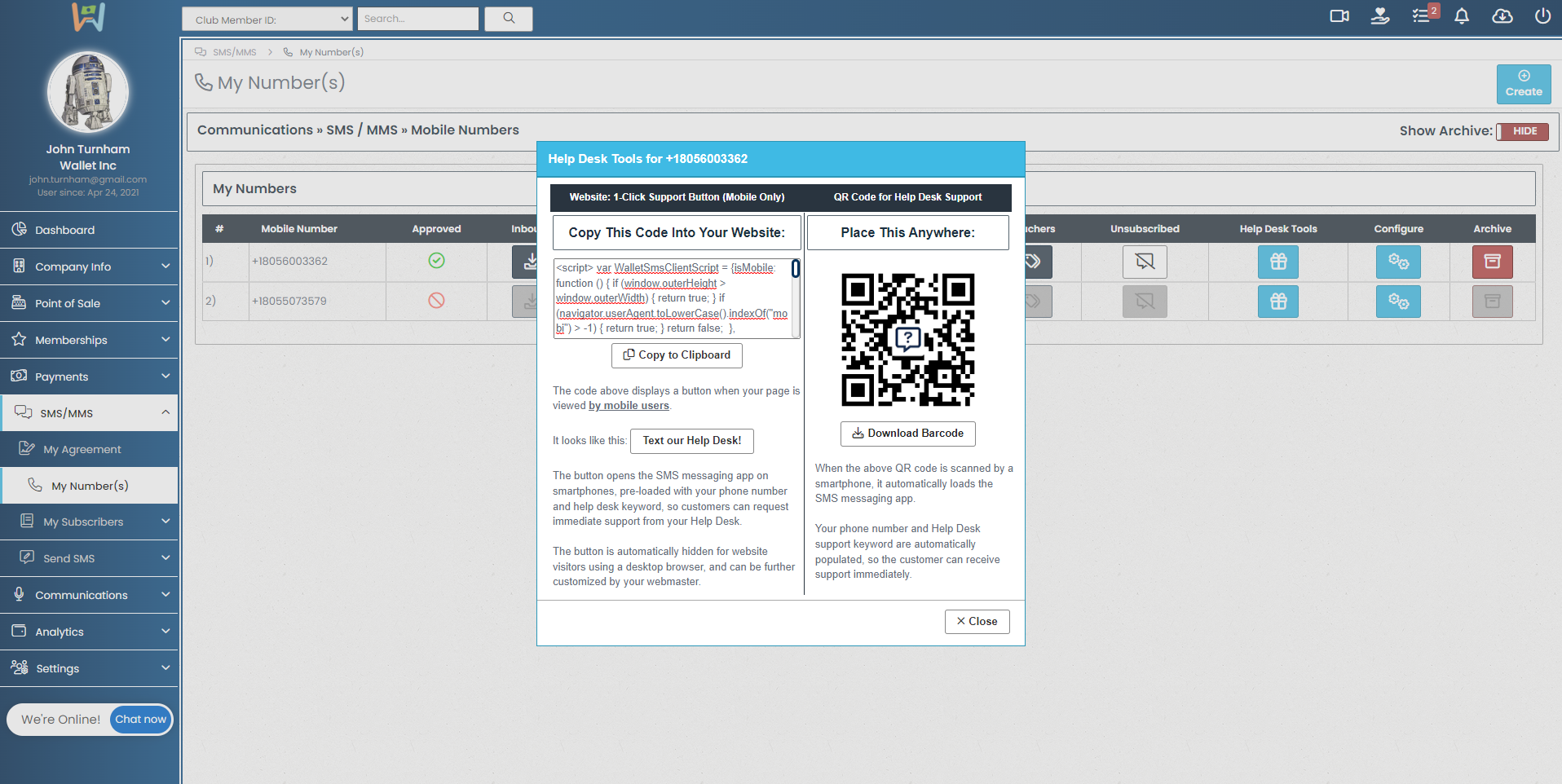1562x784 pixels.
Task: Open My Agreement in the sidebar
Action: pyautogui.click(x=89, y=449)
